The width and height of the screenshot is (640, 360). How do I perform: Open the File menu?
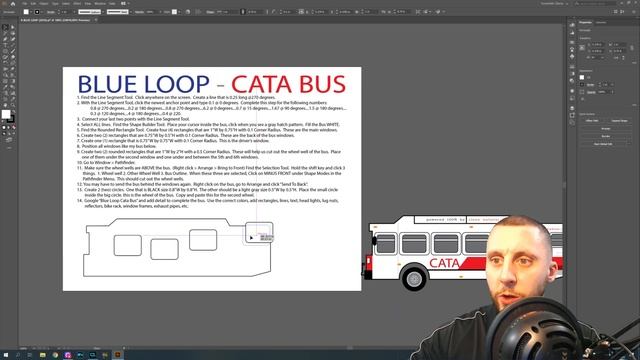coord(24,4)
